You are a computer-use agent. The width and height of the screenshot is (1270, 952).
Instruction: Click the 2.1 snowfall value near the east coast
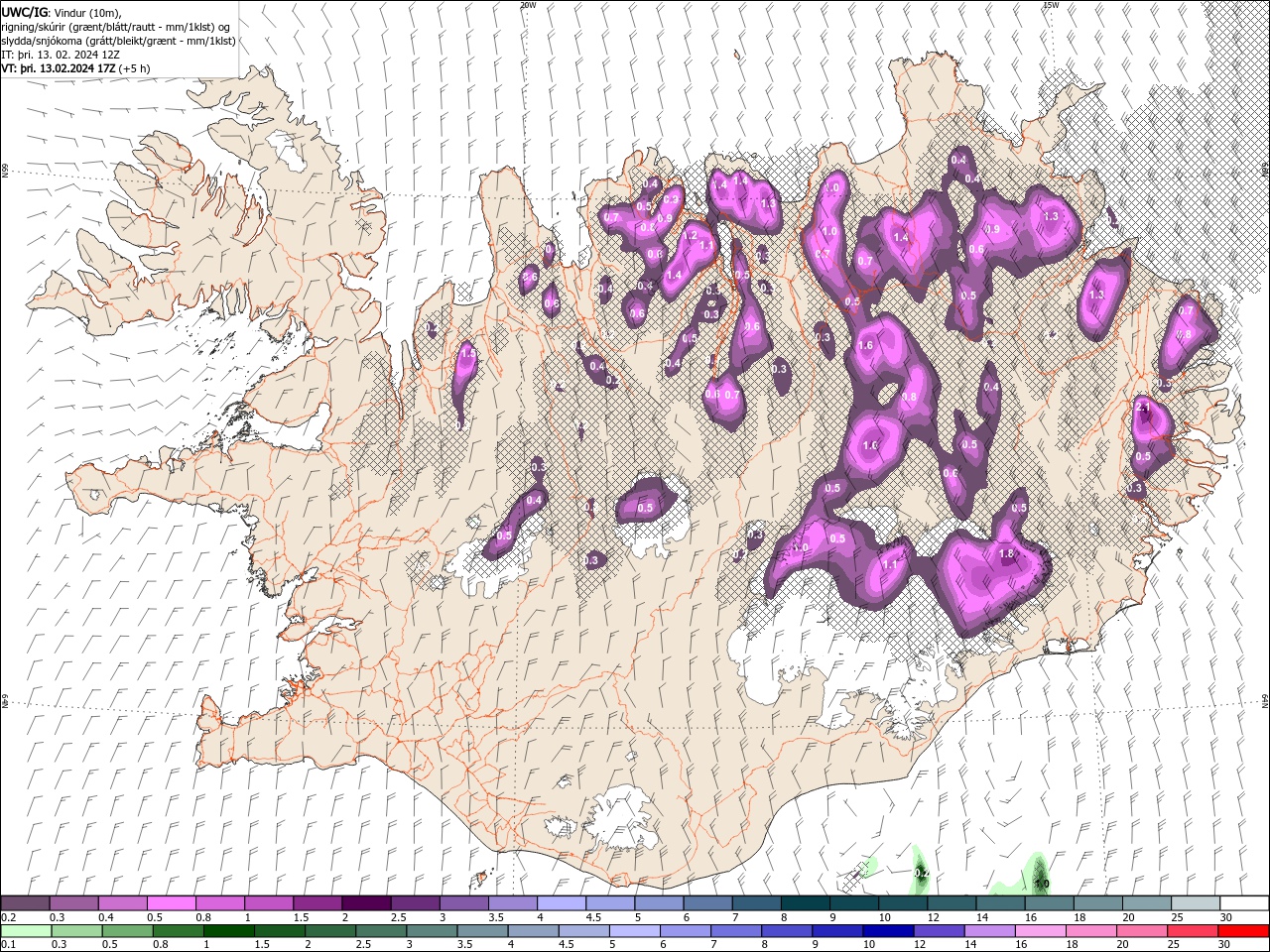1143,408
